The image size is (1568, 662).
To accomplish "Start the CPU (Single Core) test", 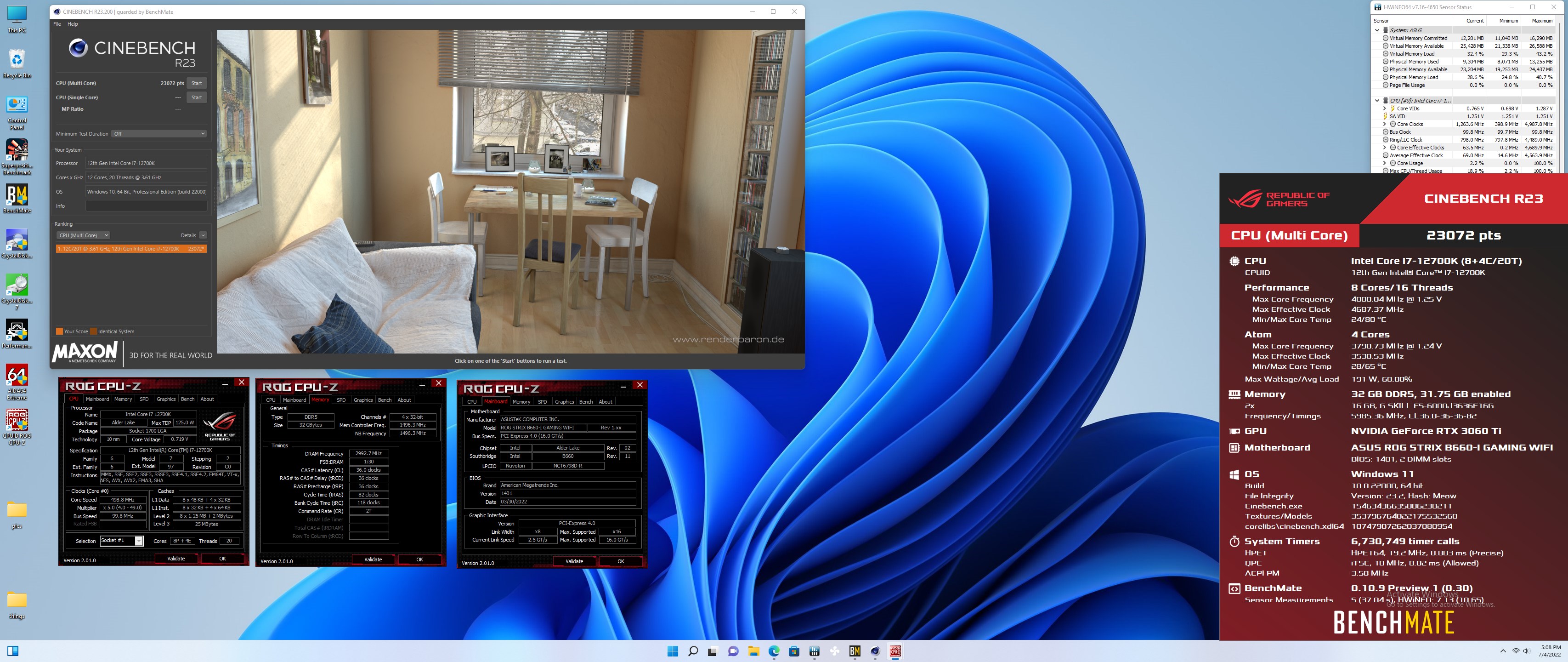I will pyautogui.click(x=197, y=98).
